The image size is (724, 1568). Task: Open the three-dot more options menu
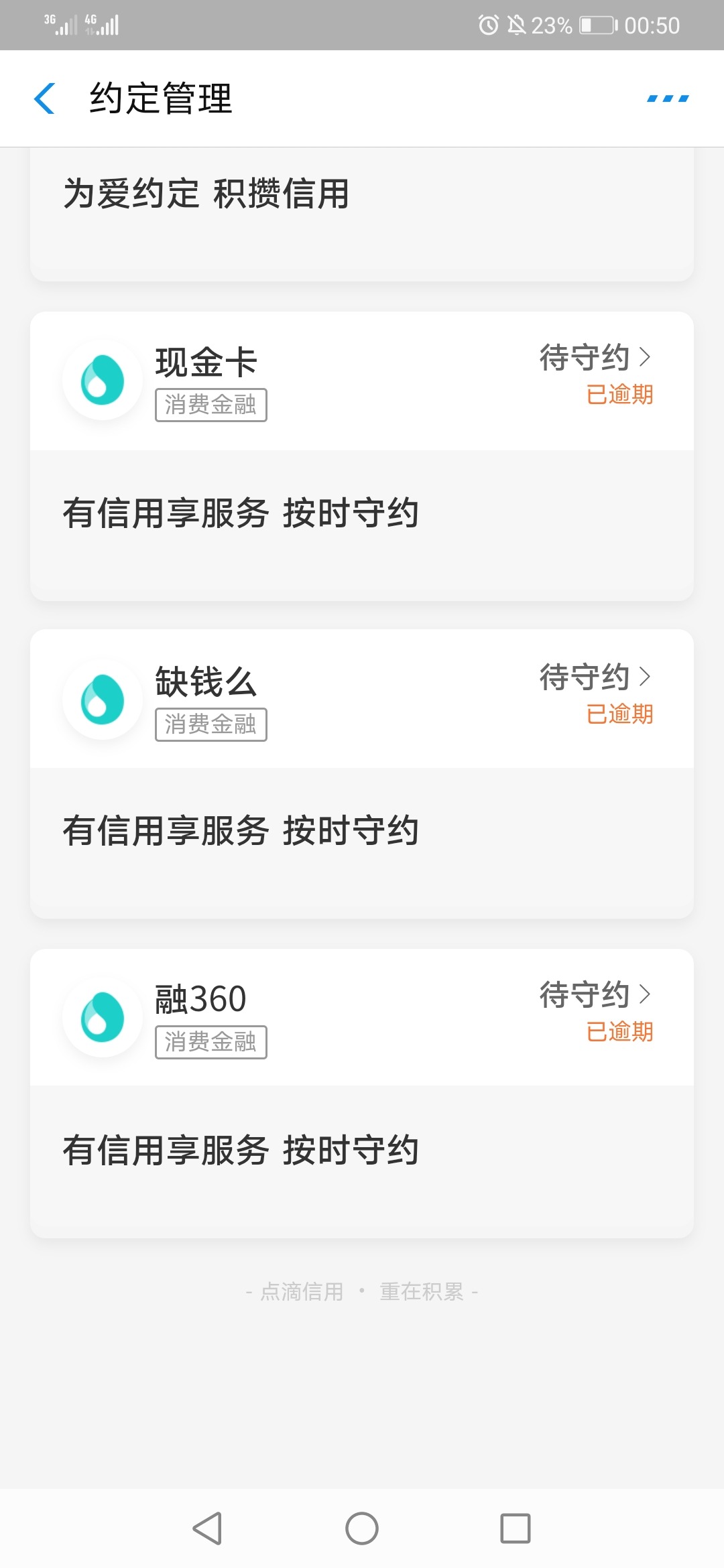[x=668, y=99]
